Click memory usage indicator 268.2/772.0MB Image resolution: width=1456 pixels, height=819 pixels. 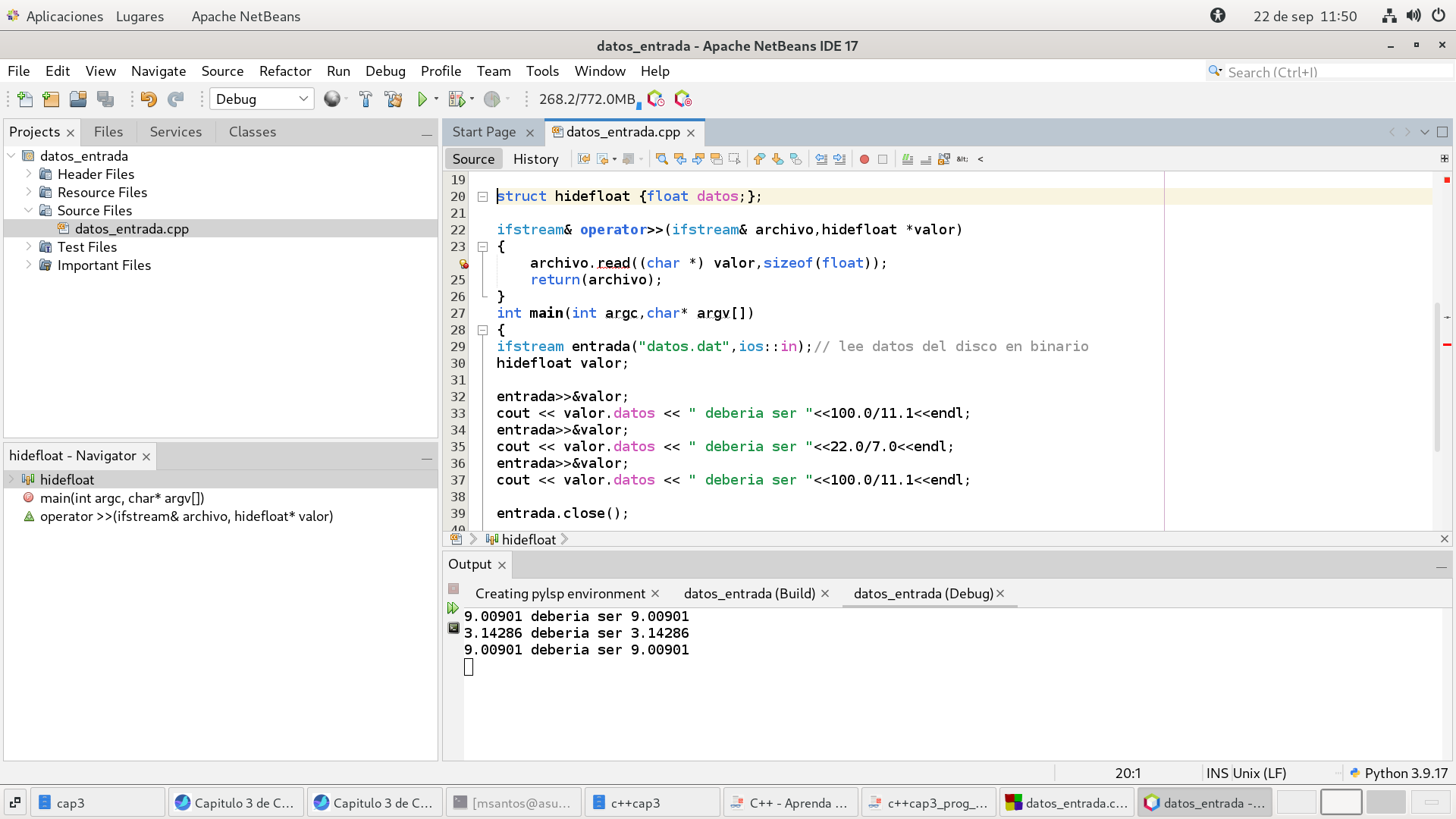click(586, 99)
